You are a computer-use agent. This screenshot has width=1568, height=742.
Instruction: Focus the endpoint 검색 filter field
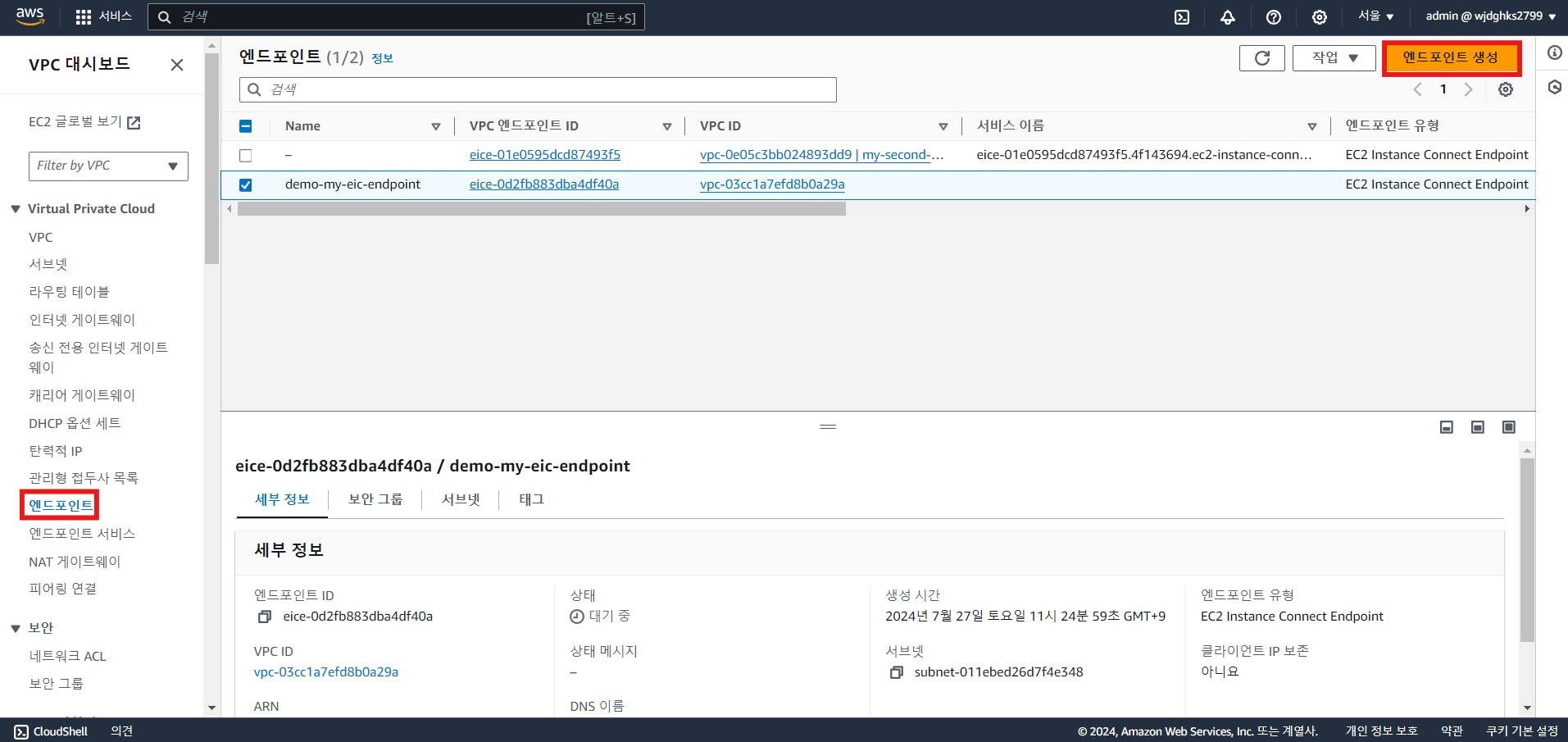pyautogui.click(x=538, y=89)
